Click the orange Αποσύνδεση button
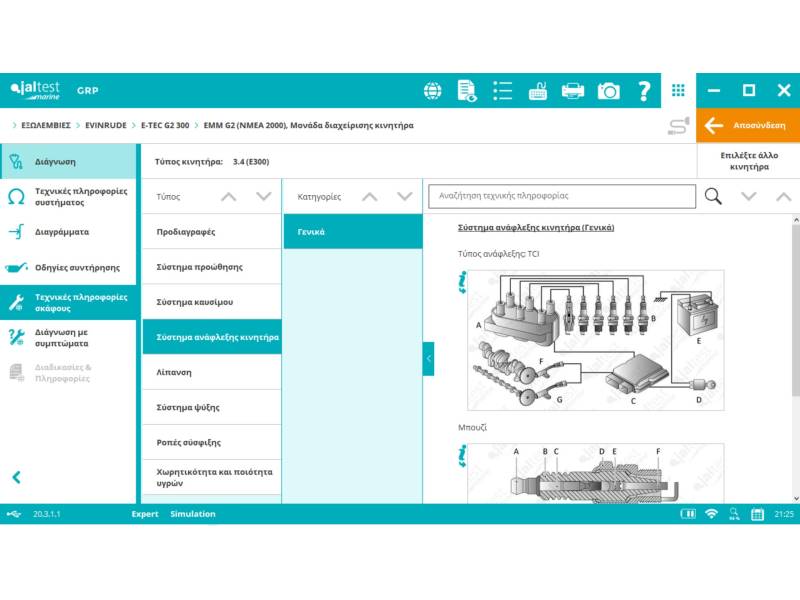The height and width of the screenshot is (600, 800). (x=748, y=126)
